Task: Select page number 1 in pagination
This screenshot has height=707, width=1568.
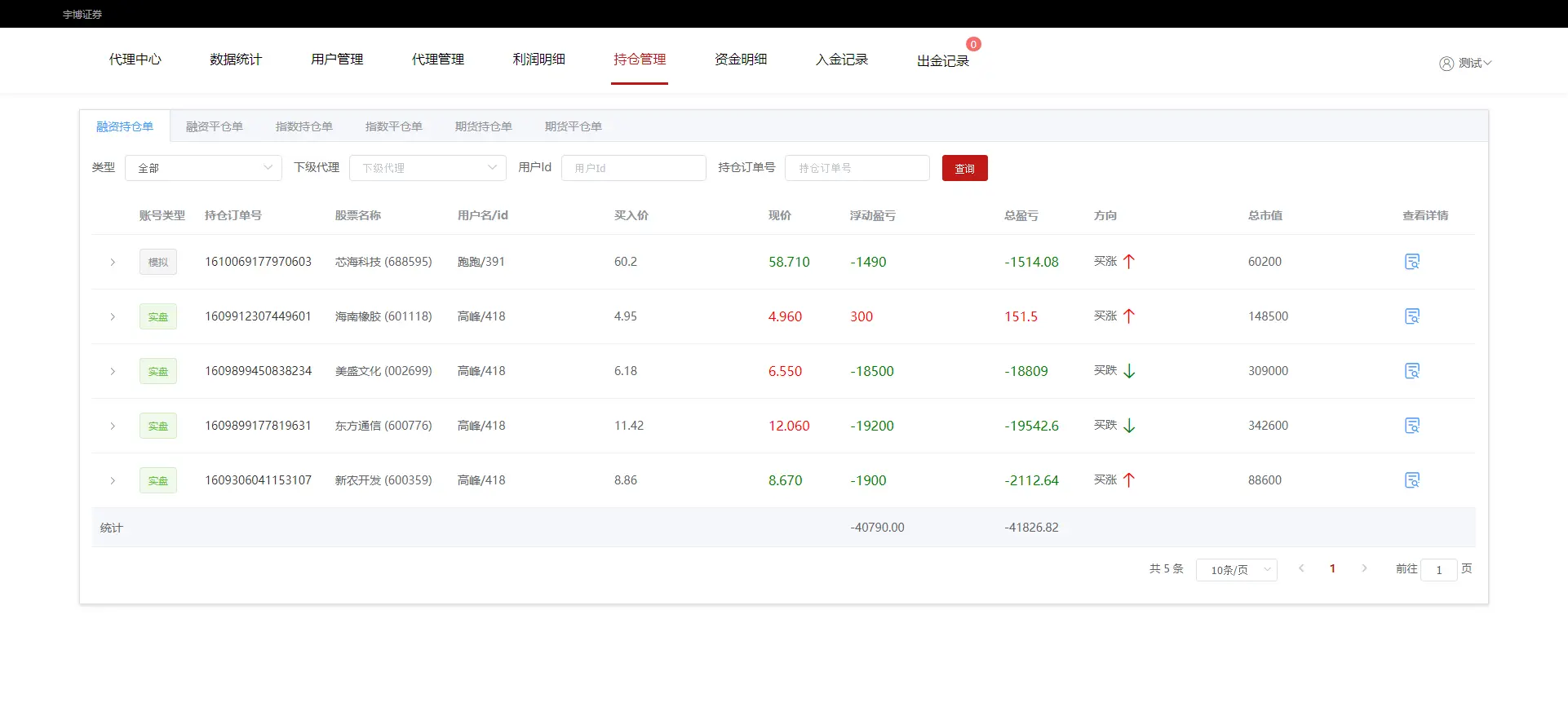Action: coord(1332,568)
